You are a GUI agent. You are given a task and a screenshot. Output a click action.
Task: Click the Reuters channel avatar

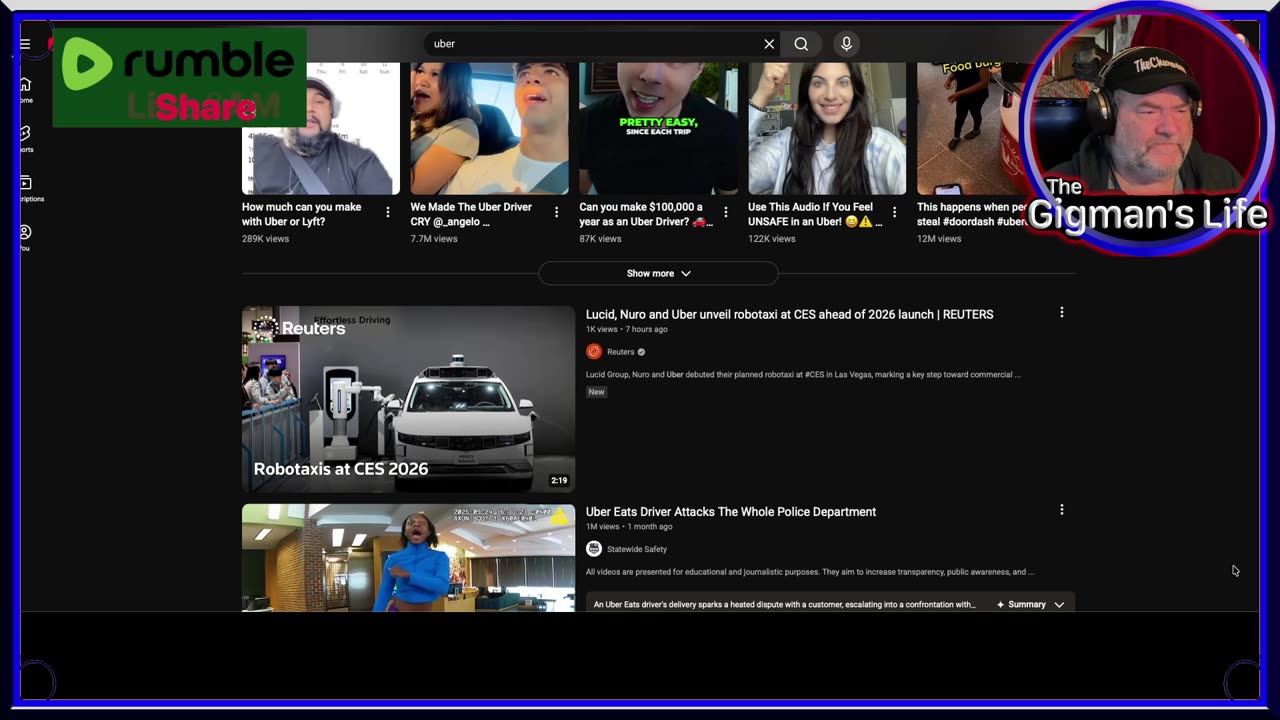coord(594,352)
